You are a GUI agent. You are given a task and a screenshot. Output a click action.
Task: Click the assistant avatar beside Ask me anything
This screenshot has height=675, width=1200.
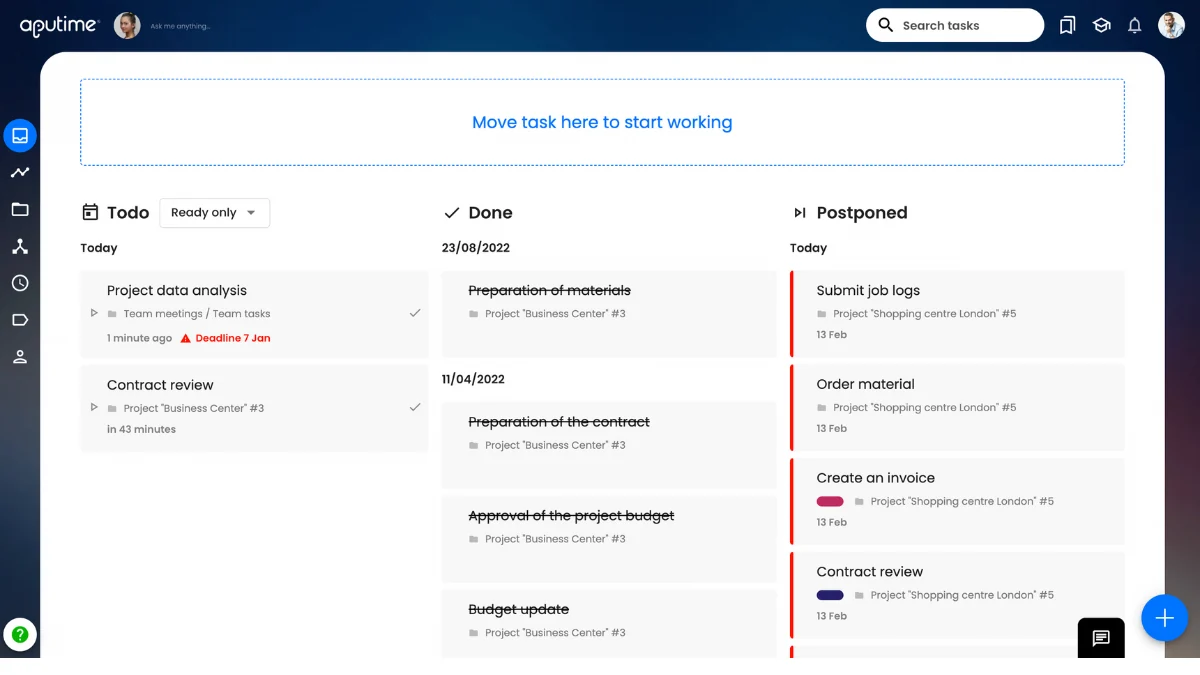tap(127, 25)
